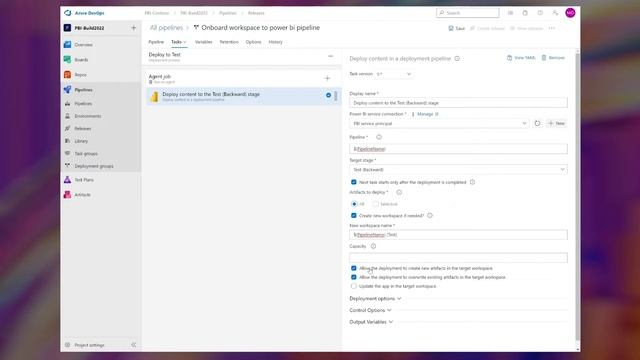Refresh the Power BI service connection list
This screenshot has width=640, height=360.
(x=537, y=123)
